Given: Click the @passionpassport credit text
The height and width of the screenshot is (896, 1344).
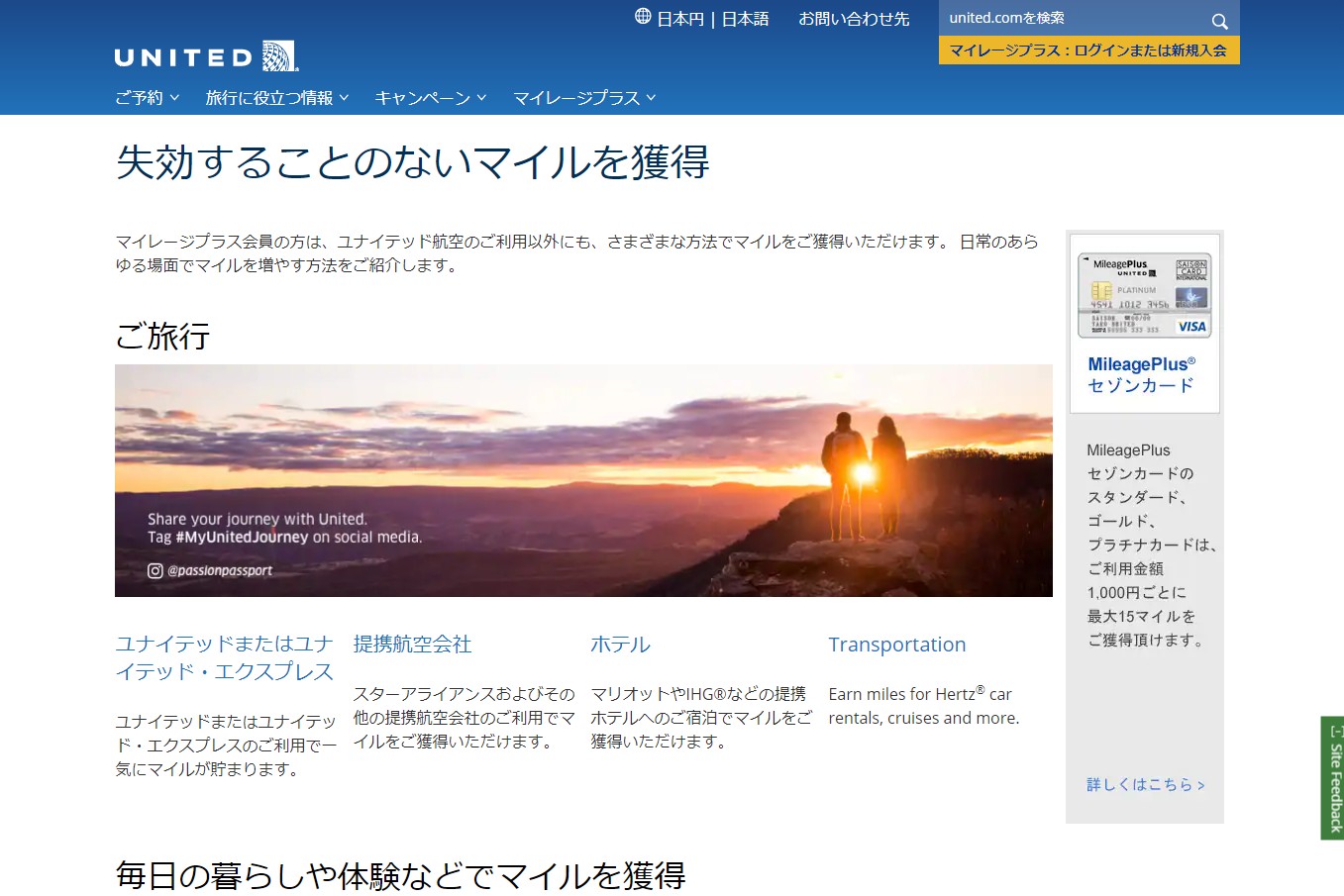Looking at the screenshot, I should [220, 571].
